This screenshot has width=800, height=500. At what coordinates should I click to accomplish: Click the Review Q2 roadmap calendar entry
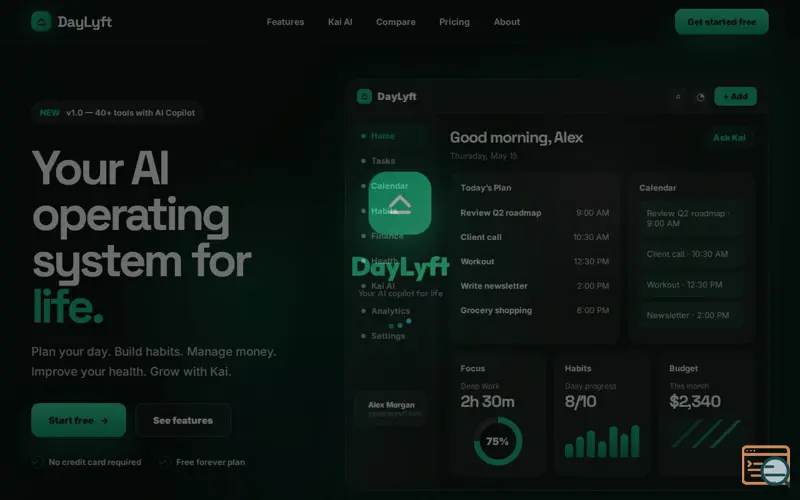(691, 218)
